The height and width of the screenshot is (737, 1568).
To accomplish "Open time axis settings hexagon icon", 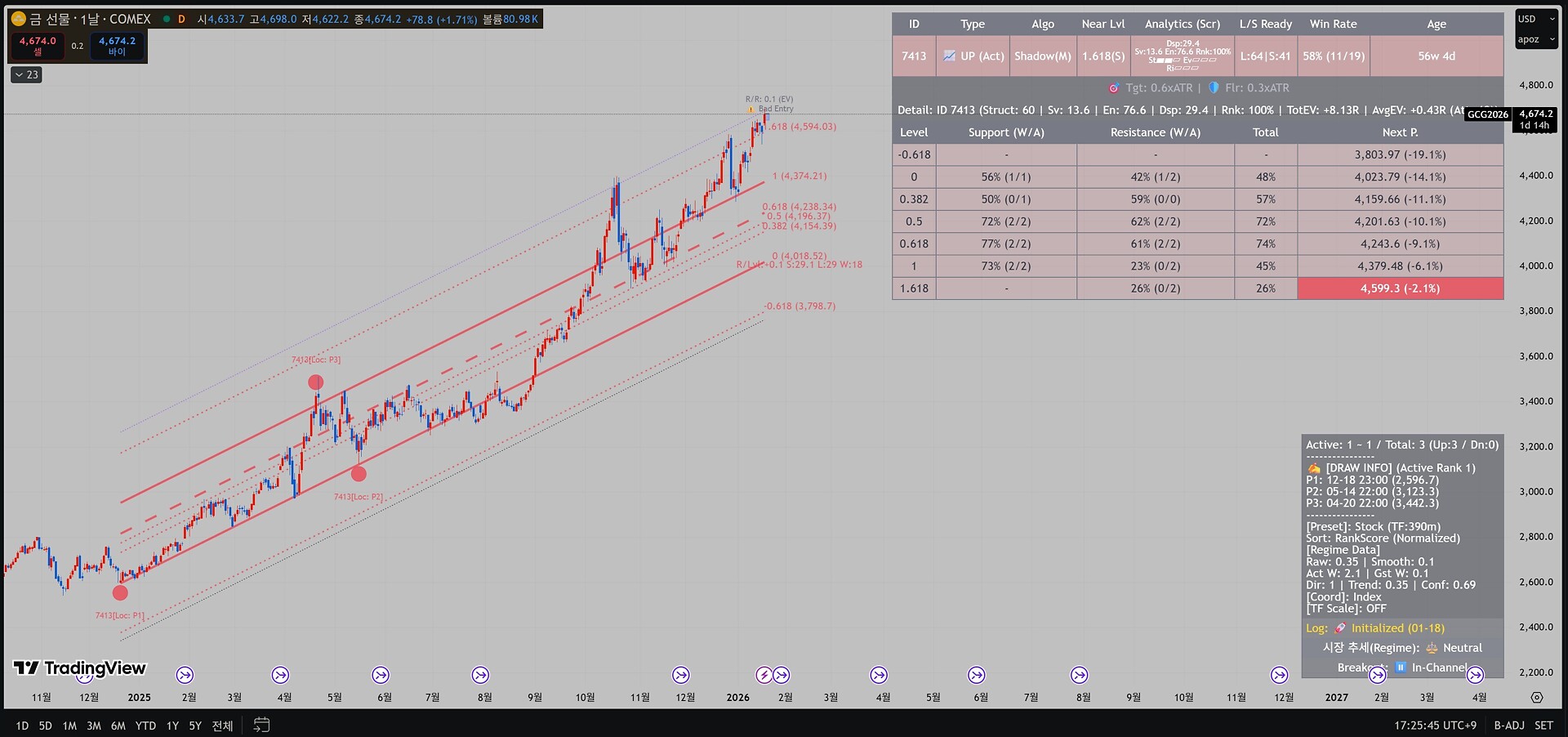I will (x=1537, y=698).
